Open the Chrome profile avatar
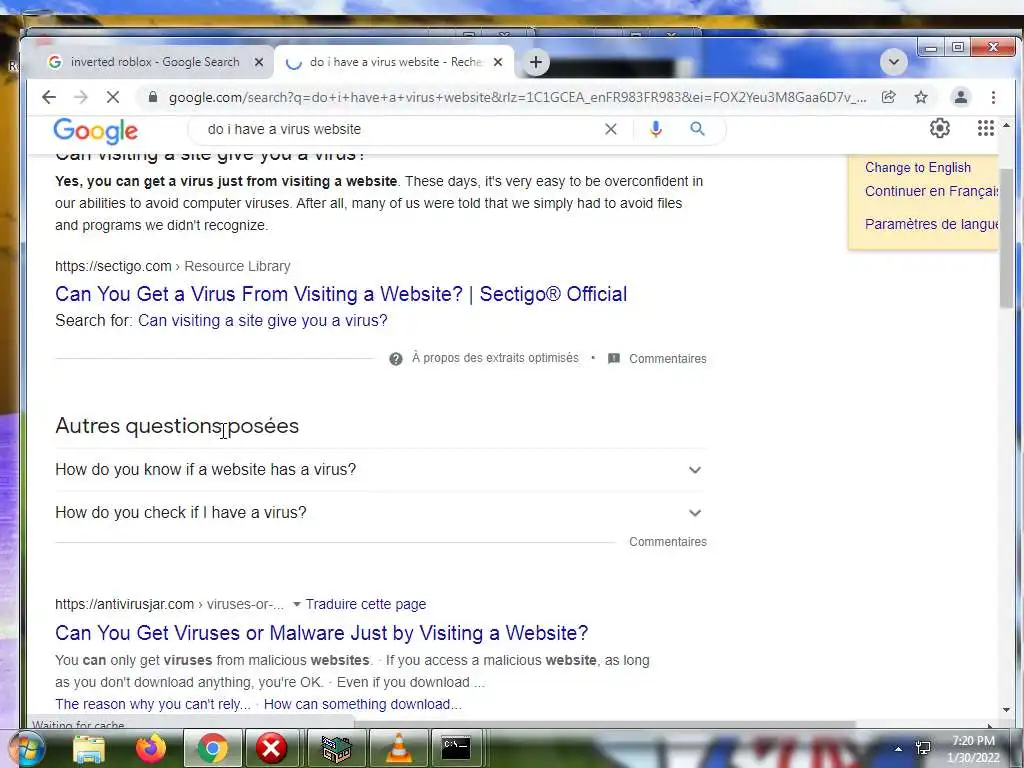Viewport: 1024px width, 768px height. pos(961,97)
